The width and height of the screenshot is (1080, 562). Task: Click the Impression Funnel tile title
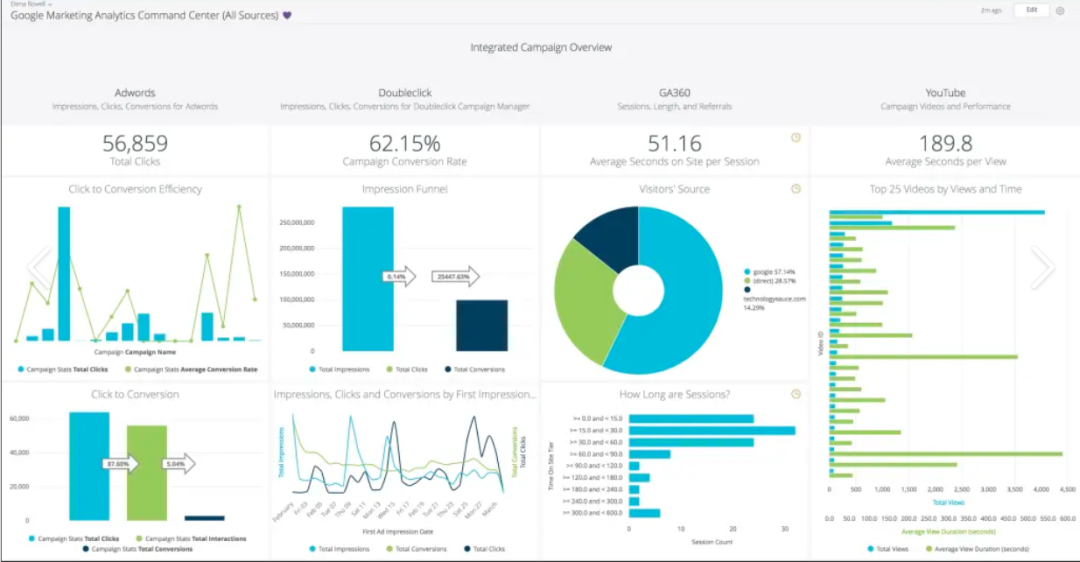click(405, 189)
